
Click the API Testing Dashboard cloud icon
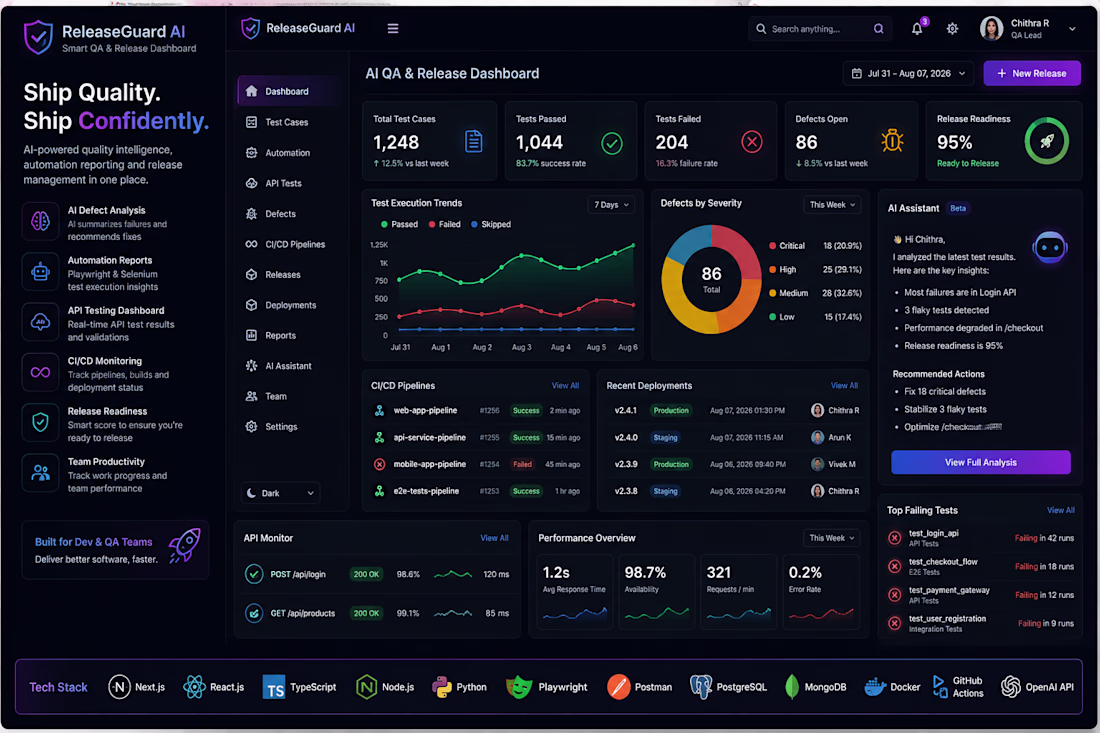coord(40,322)
